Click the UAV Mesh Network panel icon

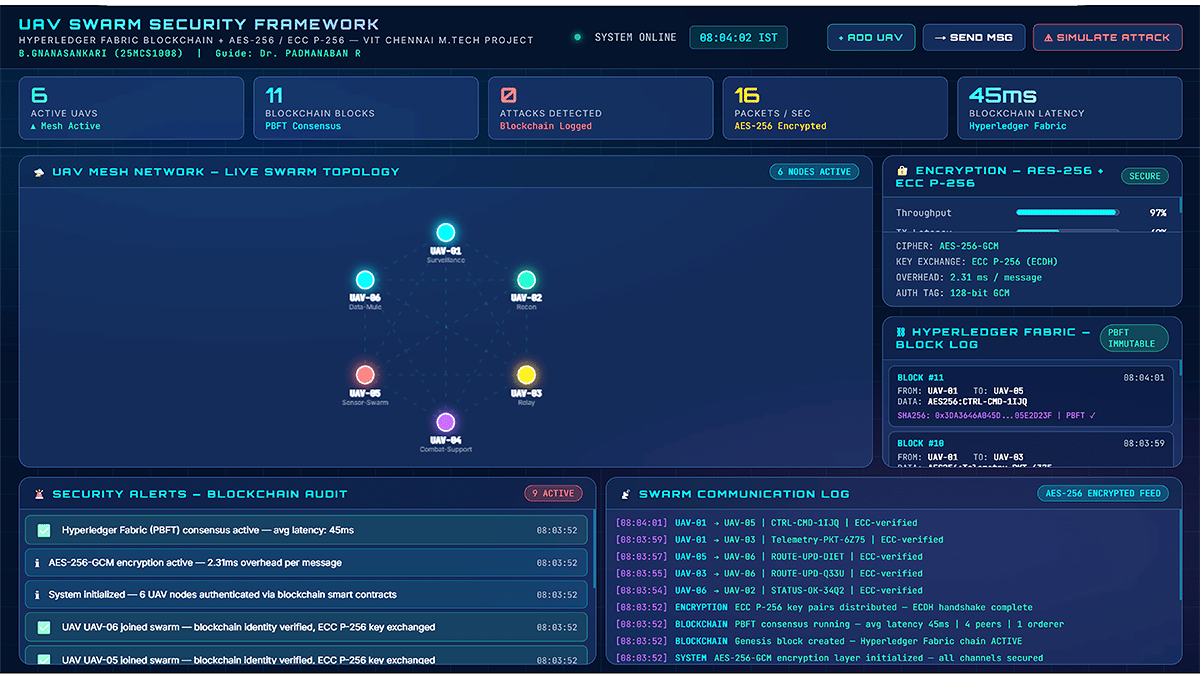[39, 172]
